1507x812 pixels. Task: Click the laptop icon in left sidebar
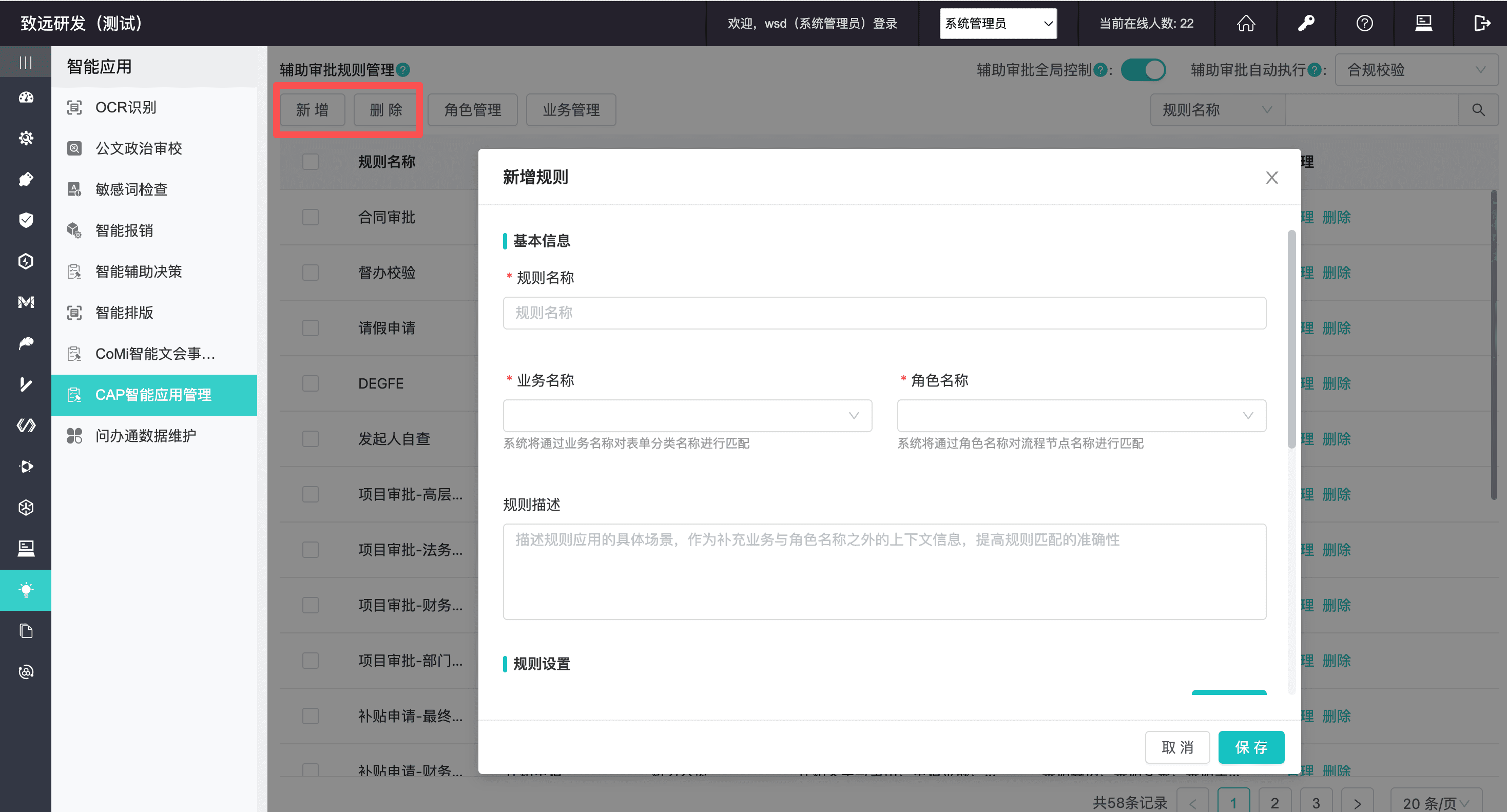(26, 548)
